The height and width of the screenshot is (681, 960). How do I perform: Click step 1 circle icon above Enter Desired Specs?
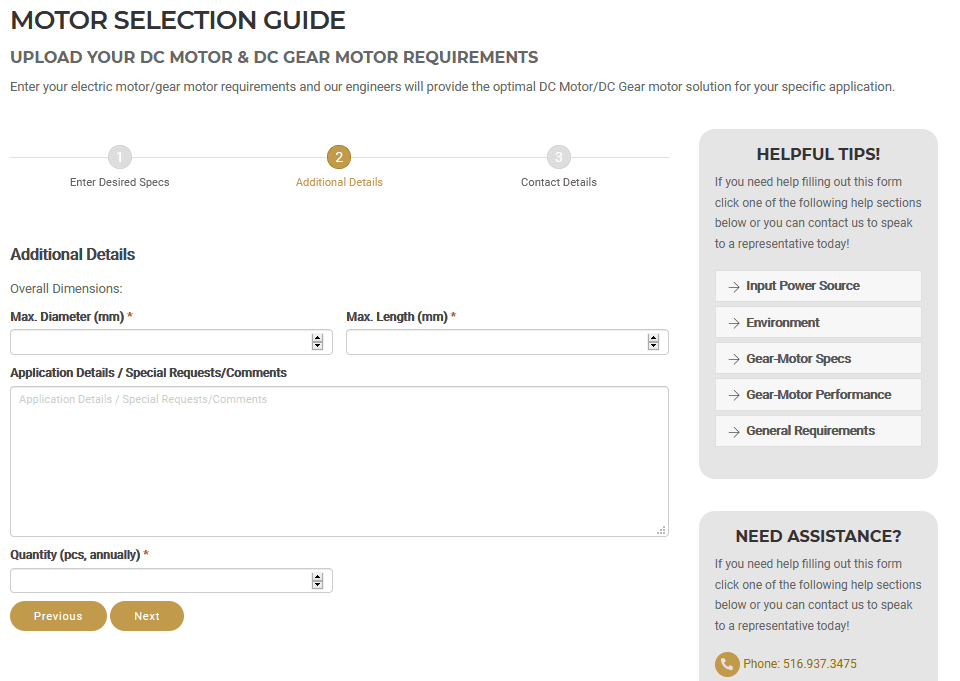pos(120,157)
